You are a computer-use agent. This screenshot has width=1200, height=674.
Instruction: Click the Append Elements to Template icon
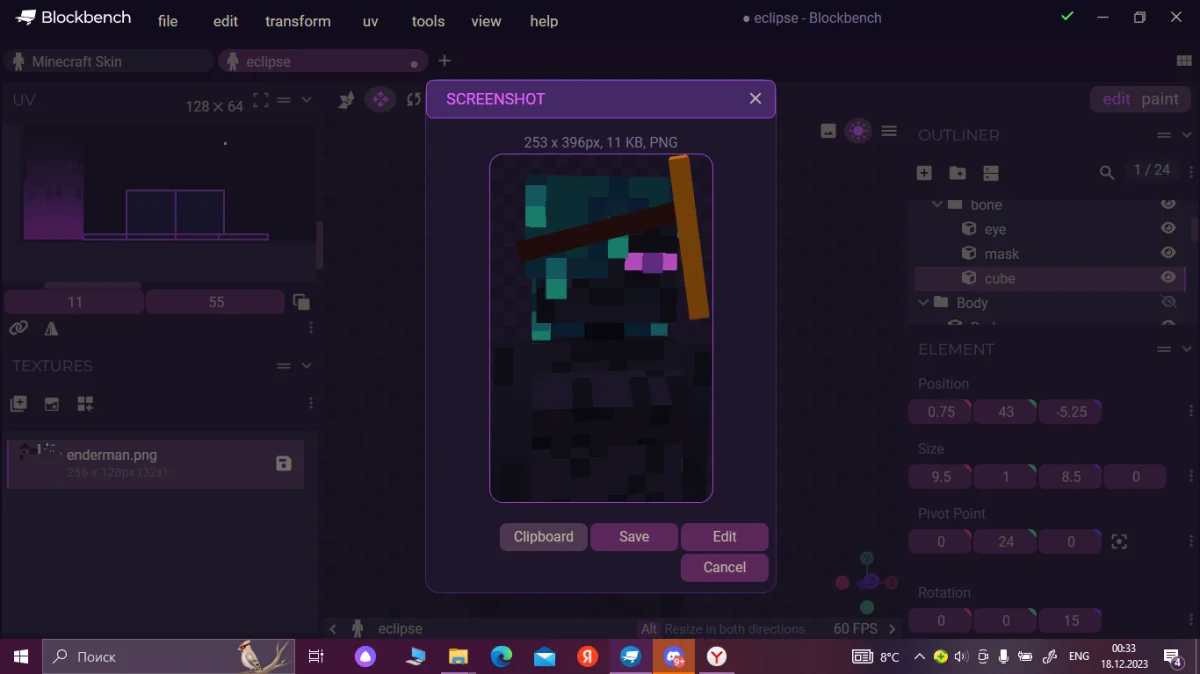(85, 404)
